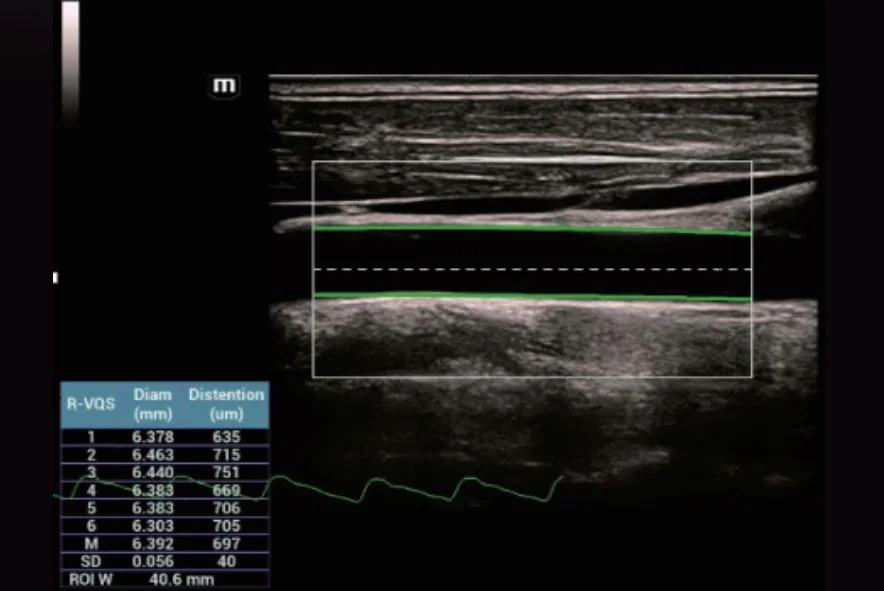Viewport: 884px width, 591px height.
Task: Select the 'Diam (mm)' column header
Action: pos(153,404)
